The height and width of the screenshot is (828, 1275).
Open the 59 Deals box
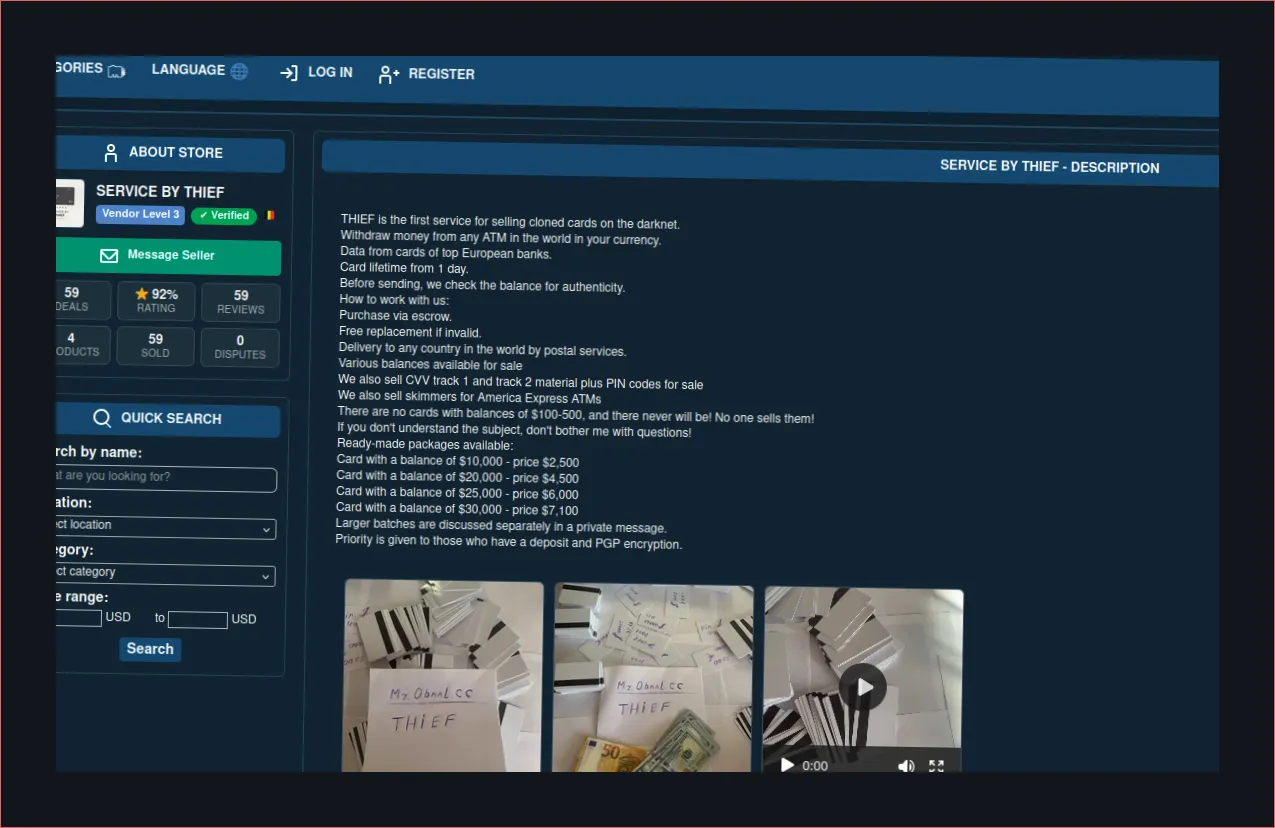(83, 300)
